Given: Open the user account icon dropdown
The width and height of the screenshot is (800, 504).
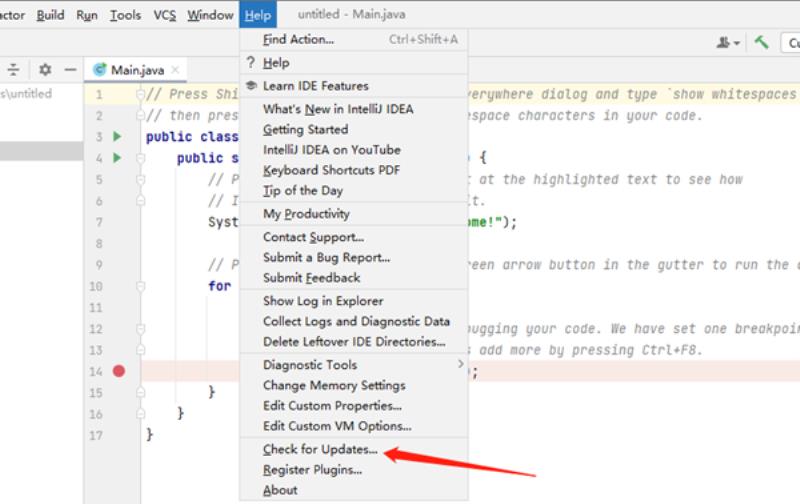Looking at the screenshot, I should pos(728,42).
